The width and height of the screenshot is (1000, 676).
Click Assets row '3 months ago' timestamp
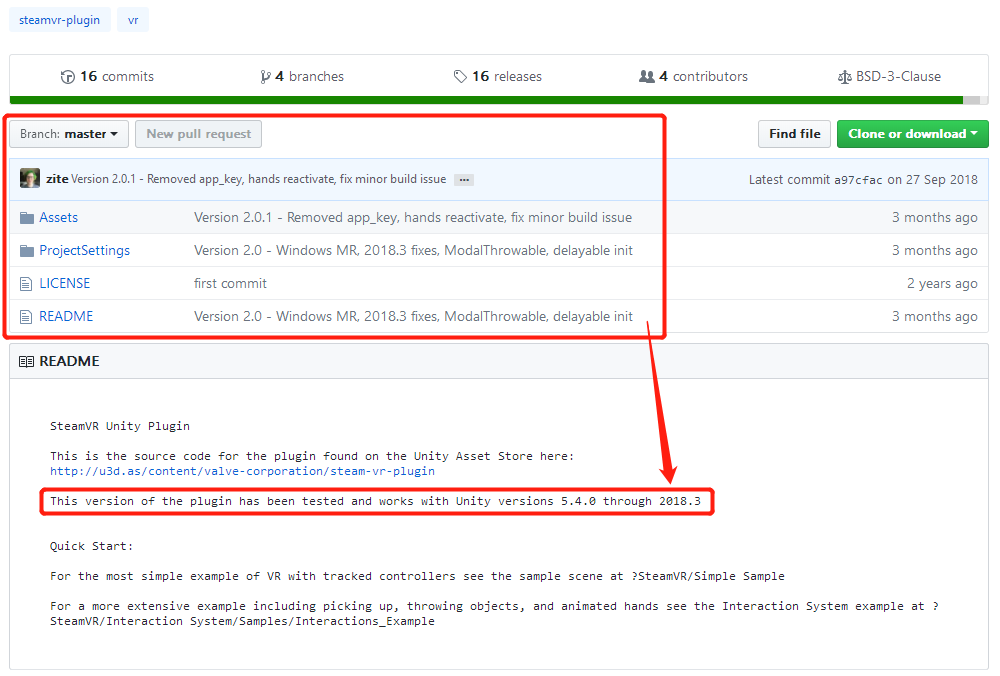[x=934, y=217]
